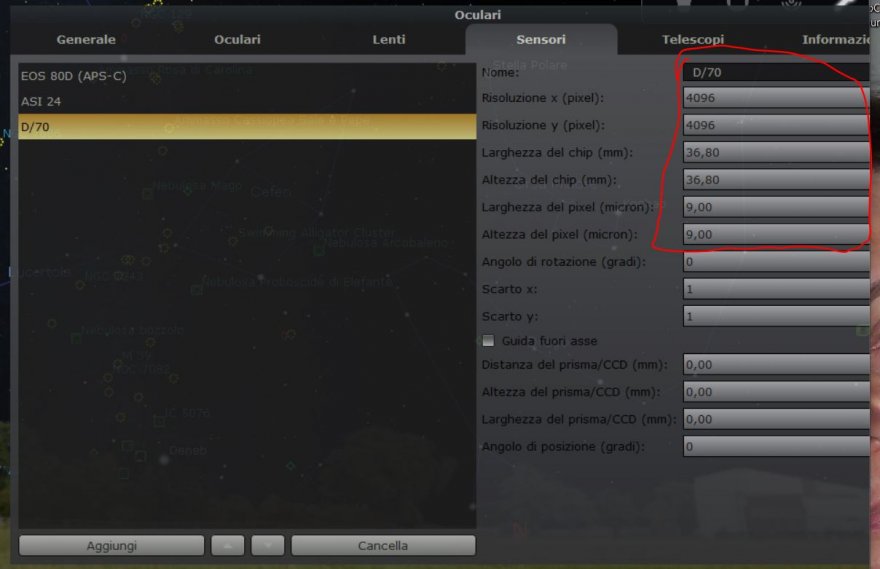
Task: Move selected sensor up with arrow button
Action: 227,545
